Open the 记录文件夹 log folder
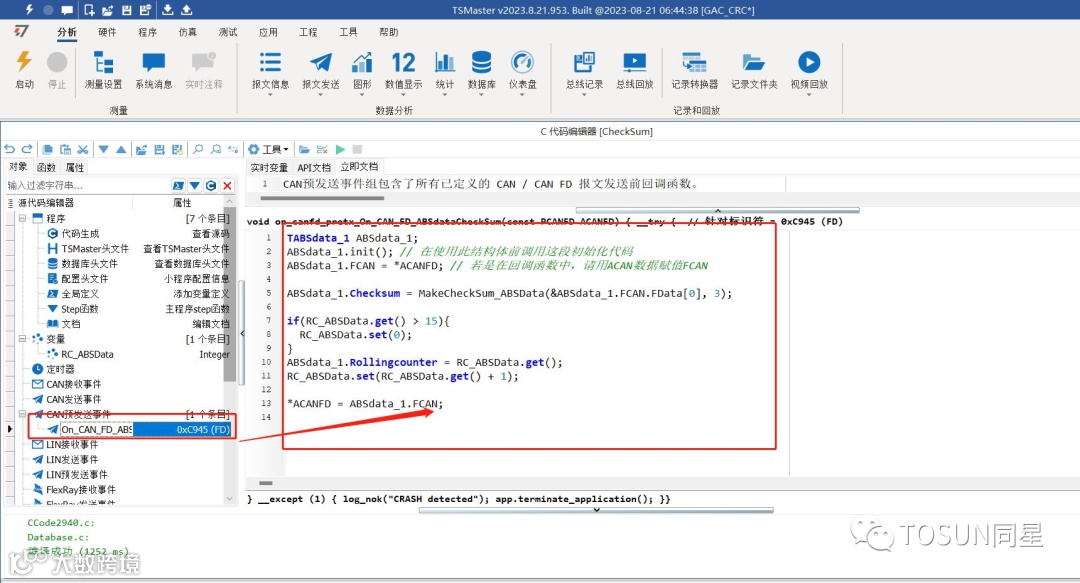 tap(754, 70)
